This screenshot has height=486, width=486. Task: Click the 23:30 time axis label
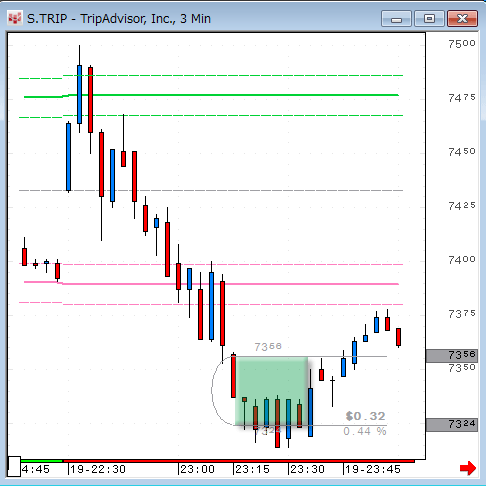307,469
